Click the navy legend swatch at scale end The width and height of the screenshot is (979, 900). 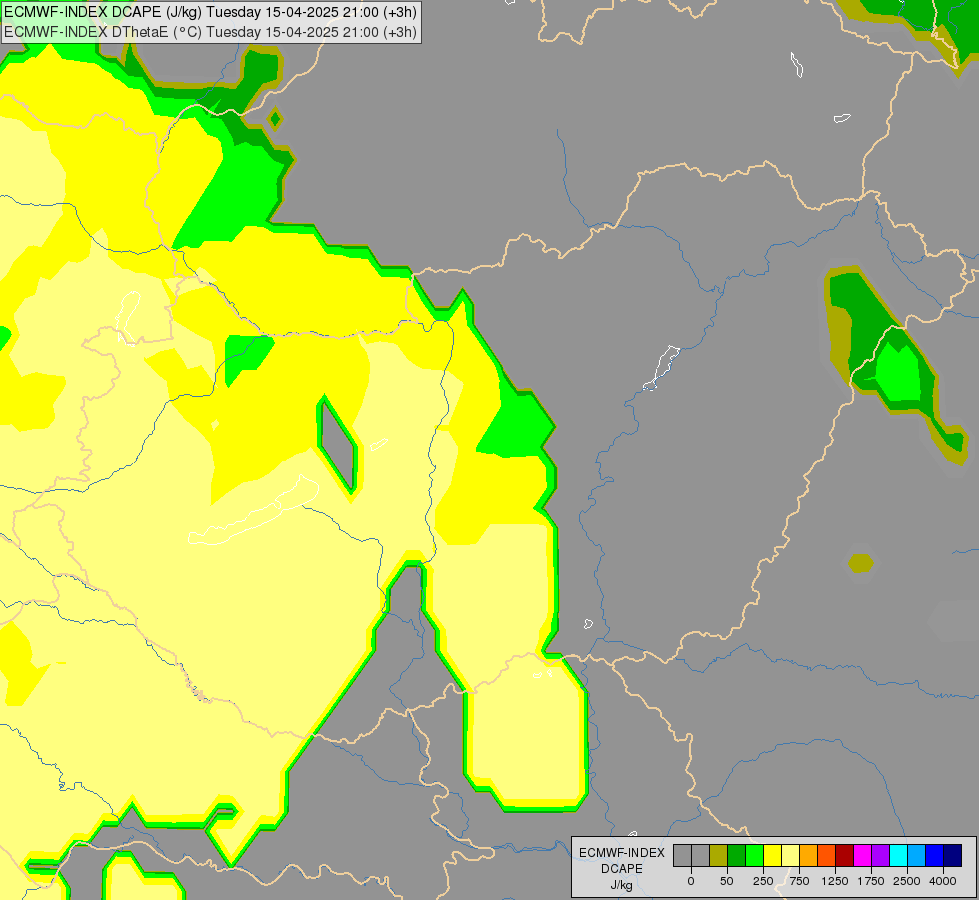[x=953, y=856]
